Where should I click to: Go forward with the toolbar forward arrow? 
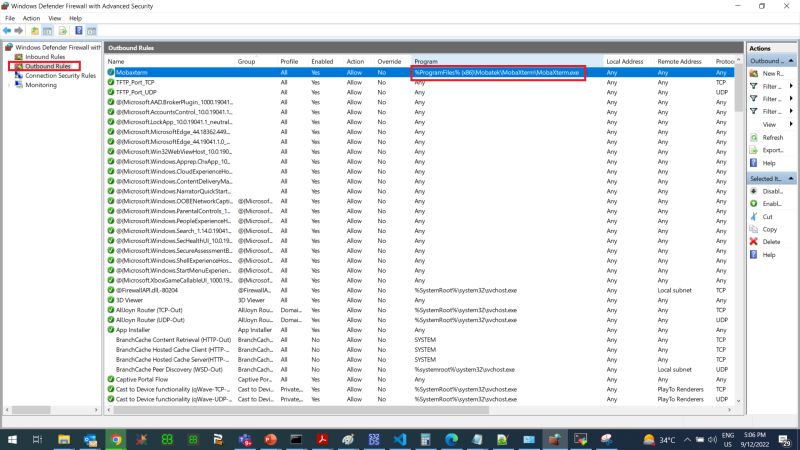tap(19, 31)
